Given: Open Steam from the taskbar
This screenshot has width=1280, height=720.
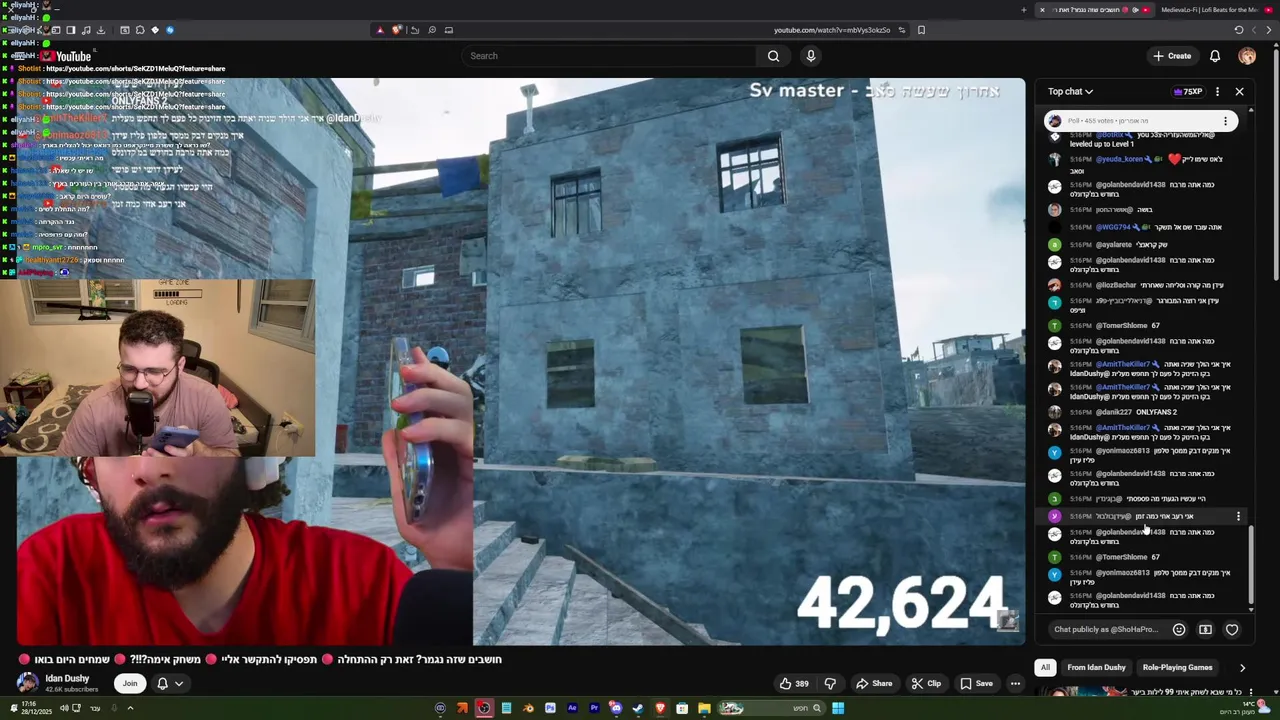Looking at the screenshot, I should click(638, 709).
